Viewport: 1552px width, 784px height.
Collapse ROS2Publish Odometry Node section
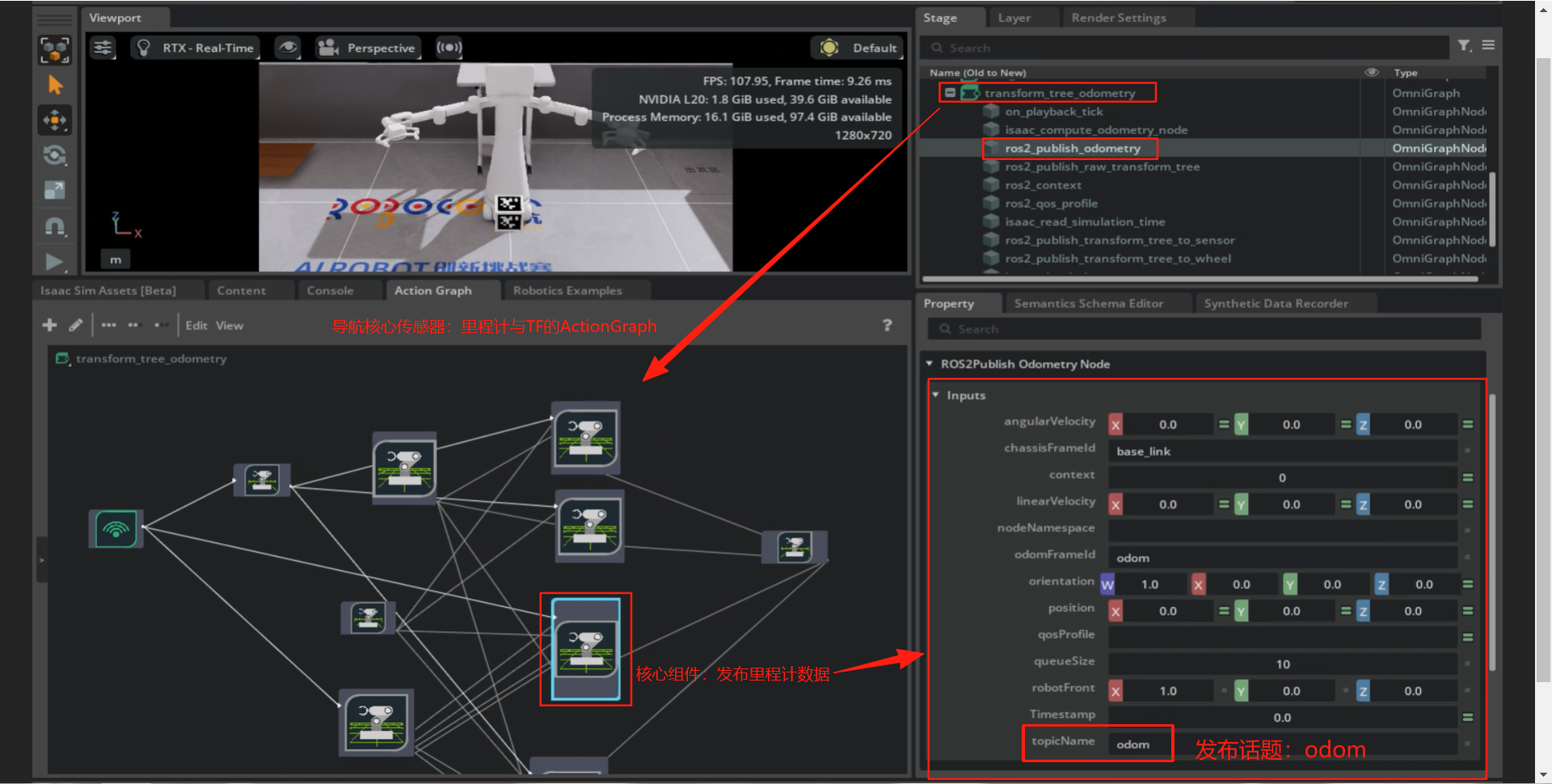click(x=930, y=364)
